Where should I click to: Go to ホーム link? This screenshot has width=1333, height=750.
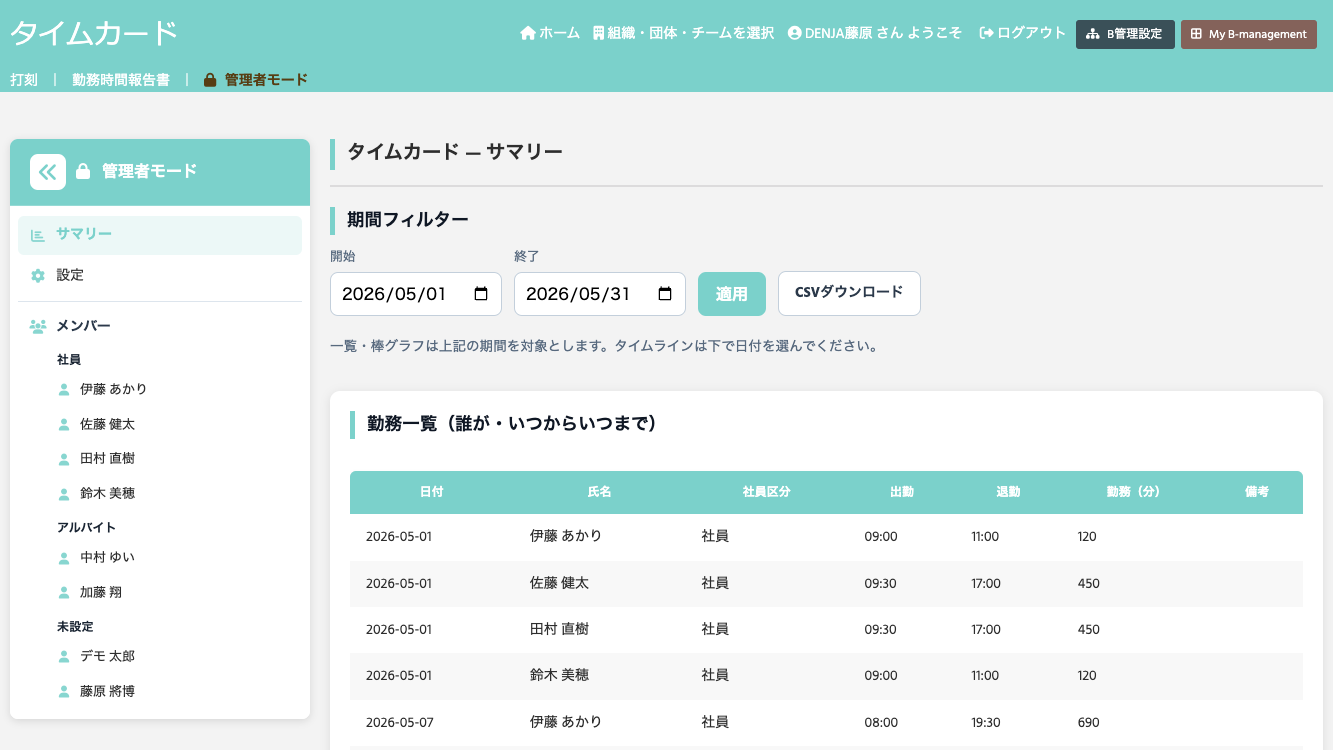[x=550, y=33]
